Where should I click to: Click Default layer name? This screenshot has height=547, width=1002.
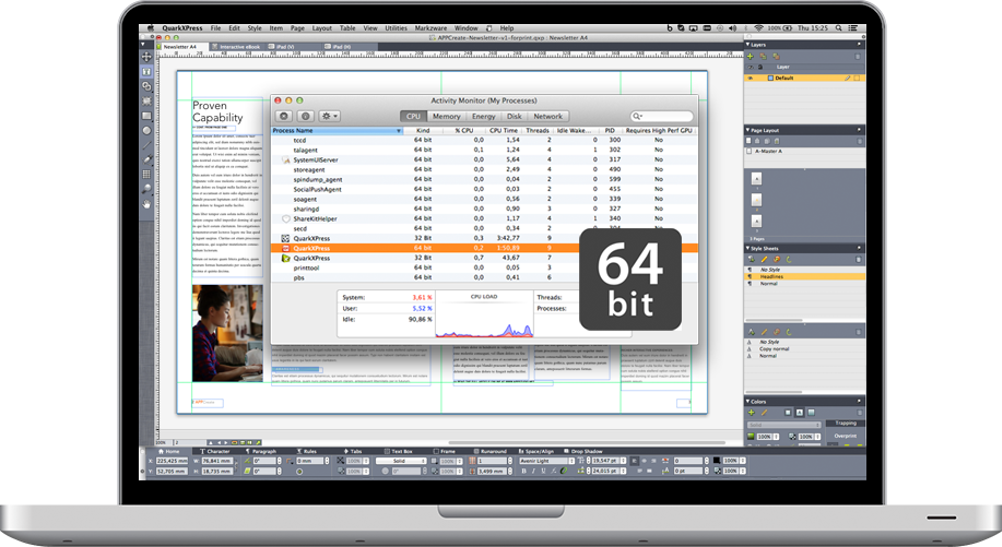[784, 78]
